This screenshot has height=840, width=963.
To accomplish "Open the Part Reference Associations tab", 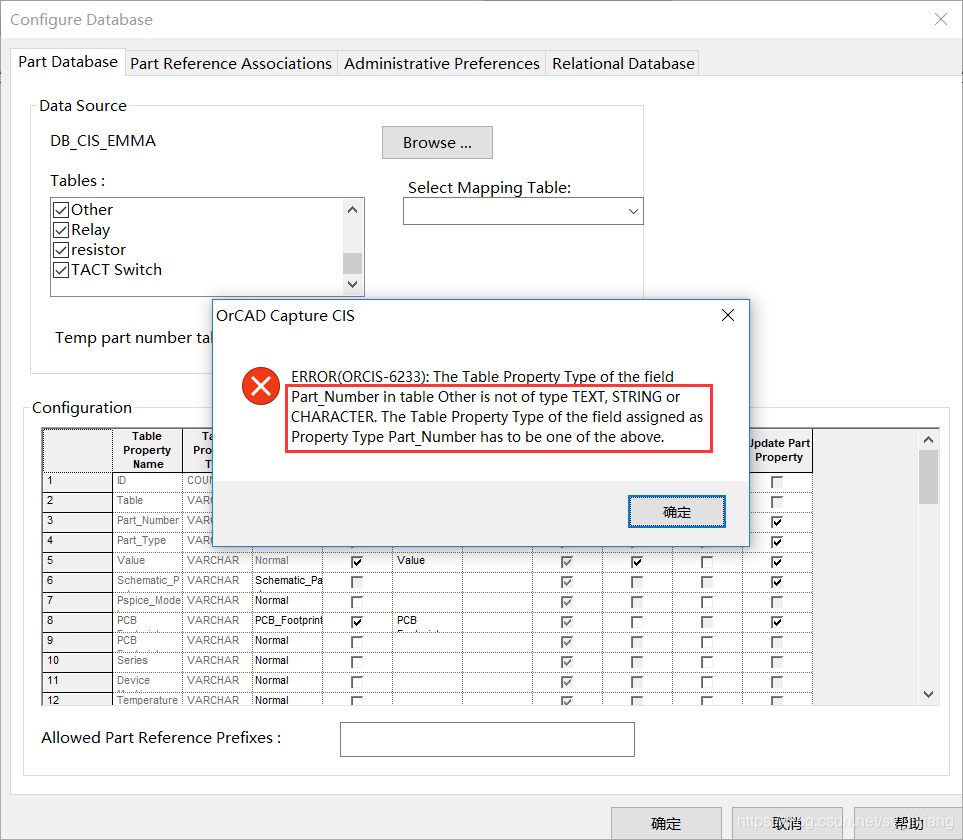I will coord(231,63).
